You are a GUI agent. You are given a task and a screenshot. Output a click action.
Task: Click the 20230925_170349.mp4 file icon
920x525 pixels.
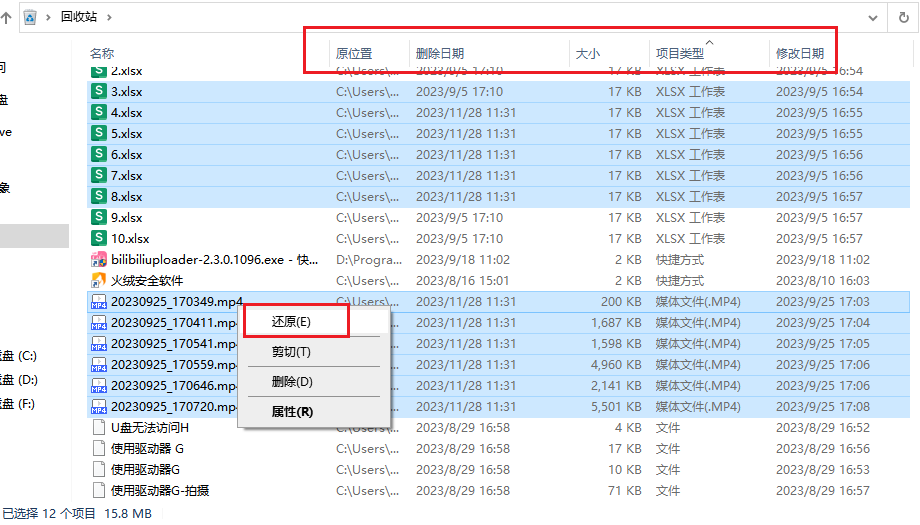point(99,302)
